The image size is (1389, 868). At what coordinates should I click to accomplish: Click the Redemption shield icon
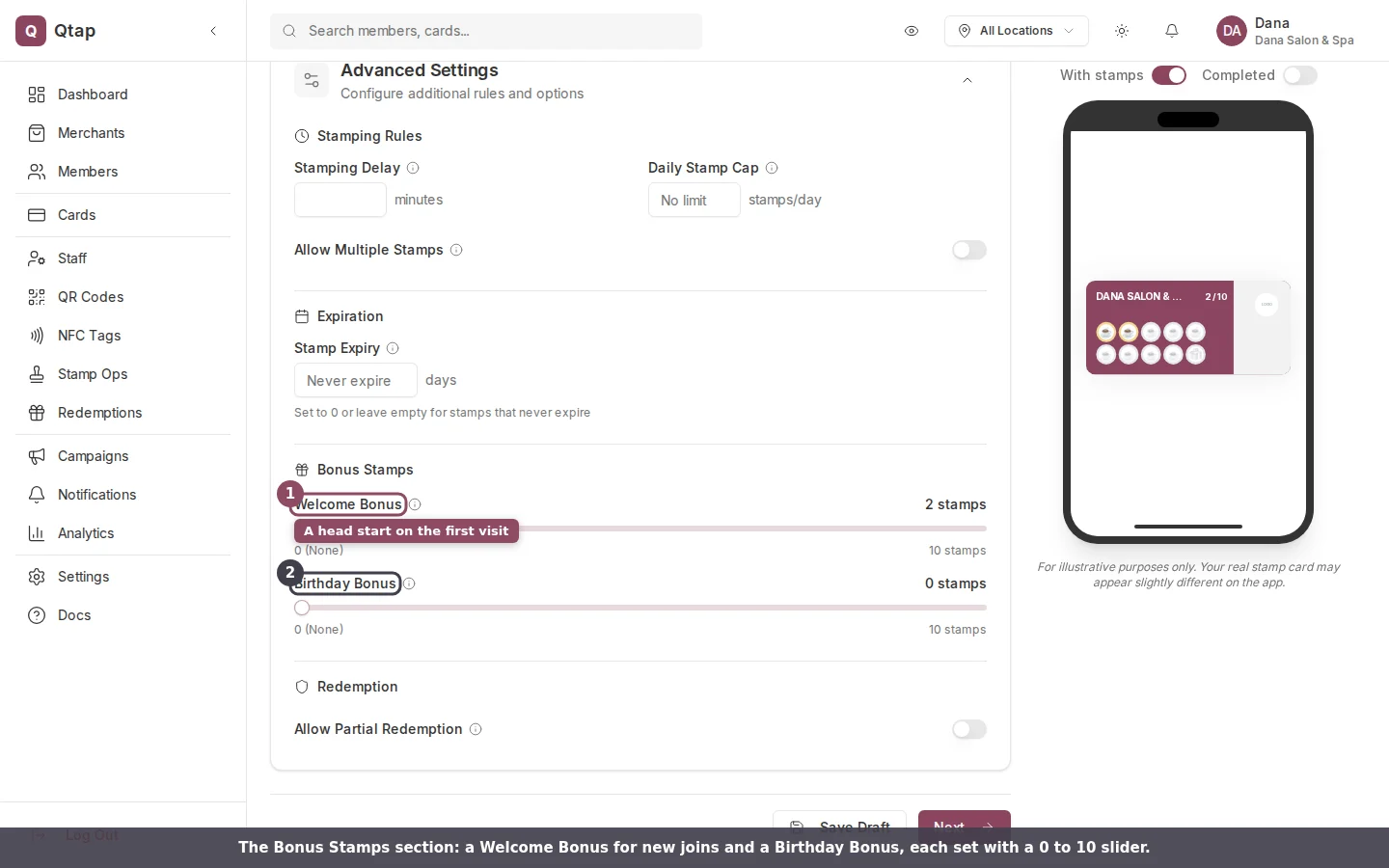[x=302, y=687]
